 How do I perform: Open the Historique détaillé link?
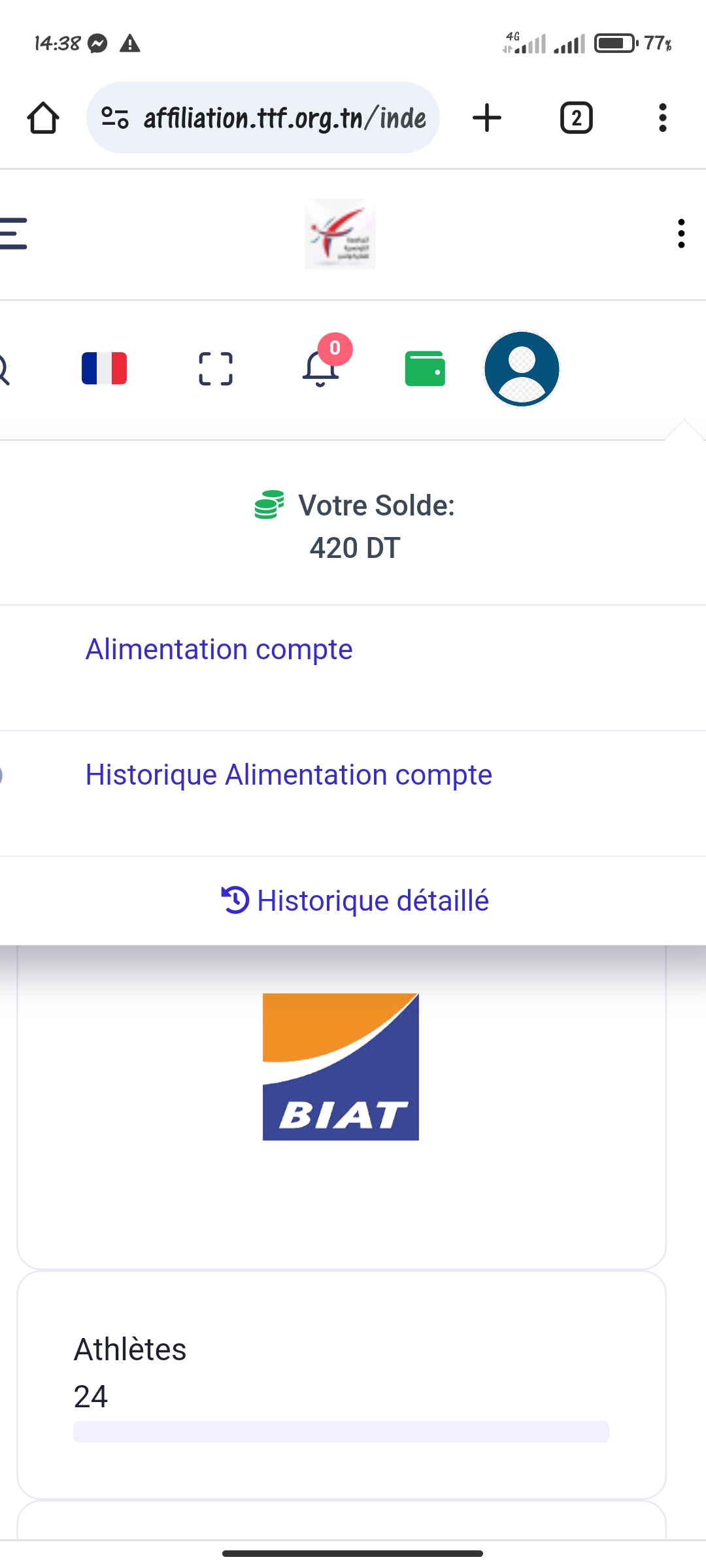pyautogui.click(x=356, y=900)
